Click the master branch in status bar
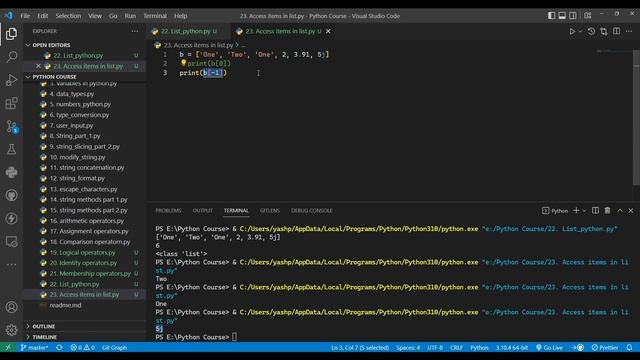This screenshot has height=360, width=640. (34, 347)
